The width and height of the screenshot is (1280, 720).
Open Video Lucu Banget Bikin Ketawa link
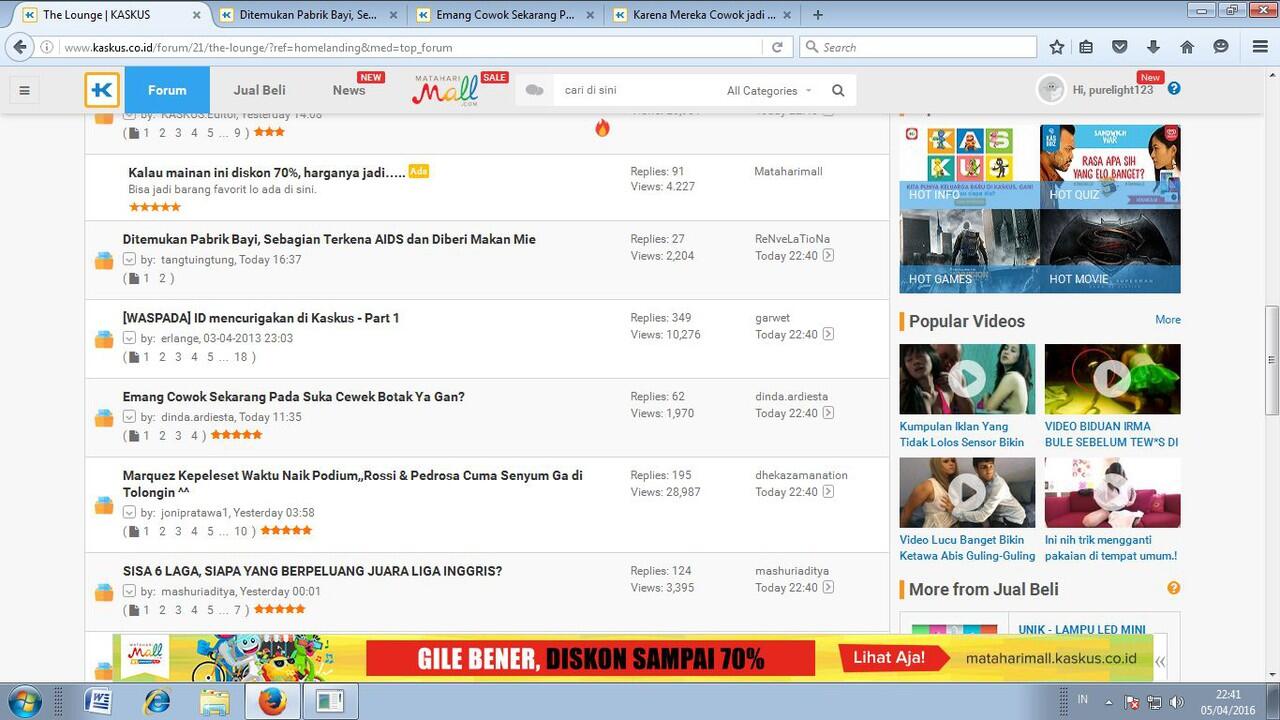tap(967, 548)
